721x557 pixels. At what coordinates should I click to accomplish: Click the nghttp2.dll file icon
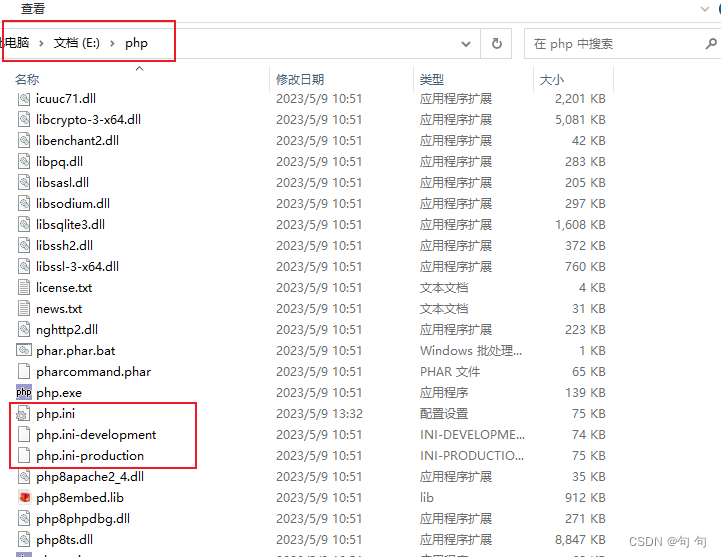point(24,330)
